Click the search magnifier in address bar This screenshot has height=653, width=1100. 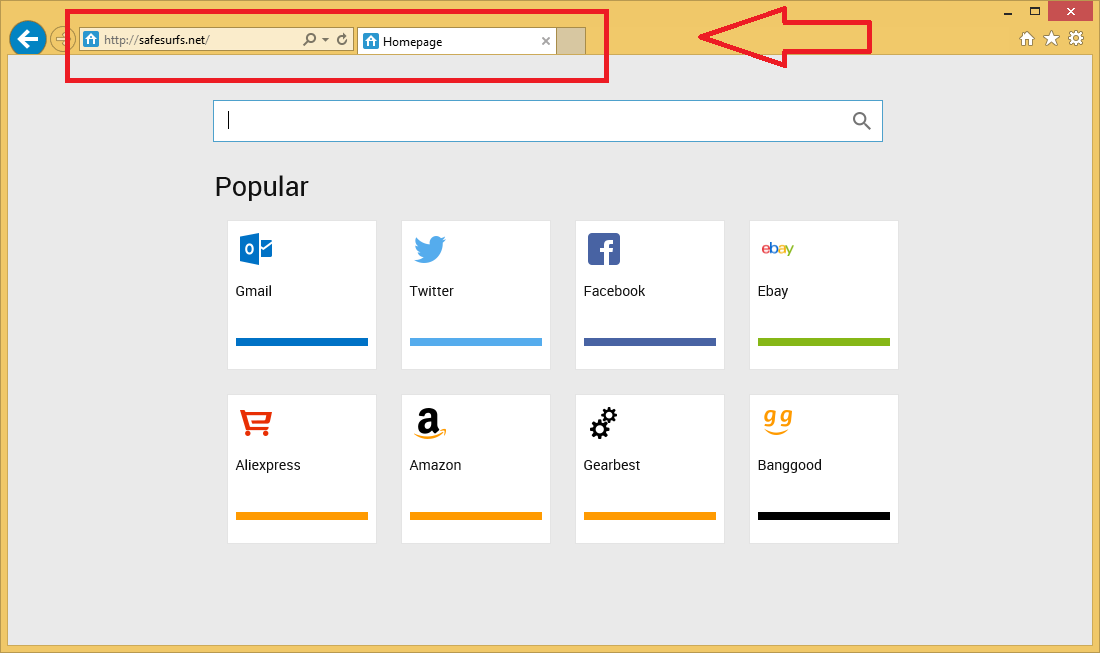pyautogui.click(x=310, y=40)
